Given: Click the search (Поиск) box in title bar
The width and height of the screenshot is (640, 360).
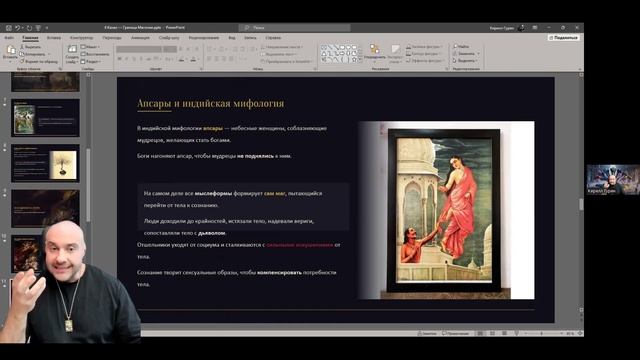Looking at the screenshot, I should (x=294, y=28).
